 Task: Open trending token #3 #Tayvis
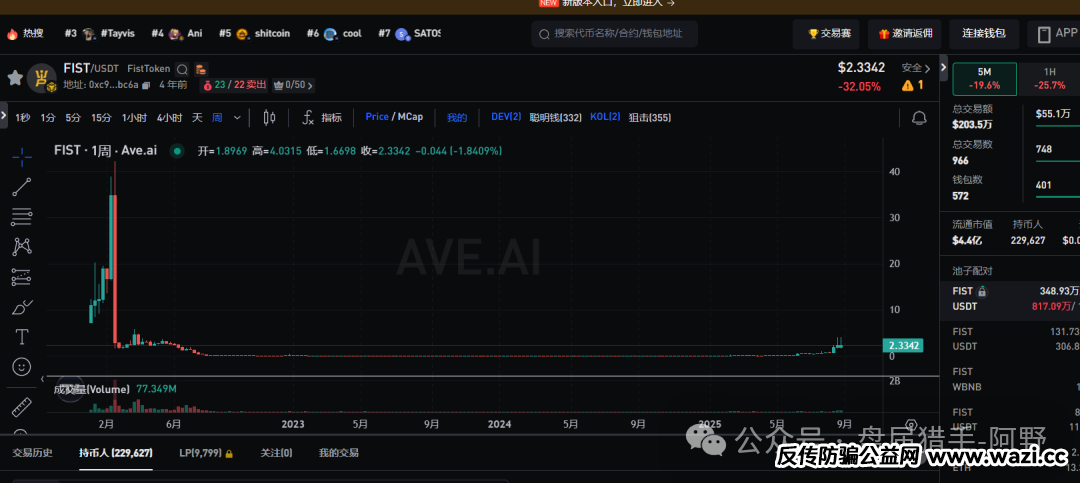point(100,33)
